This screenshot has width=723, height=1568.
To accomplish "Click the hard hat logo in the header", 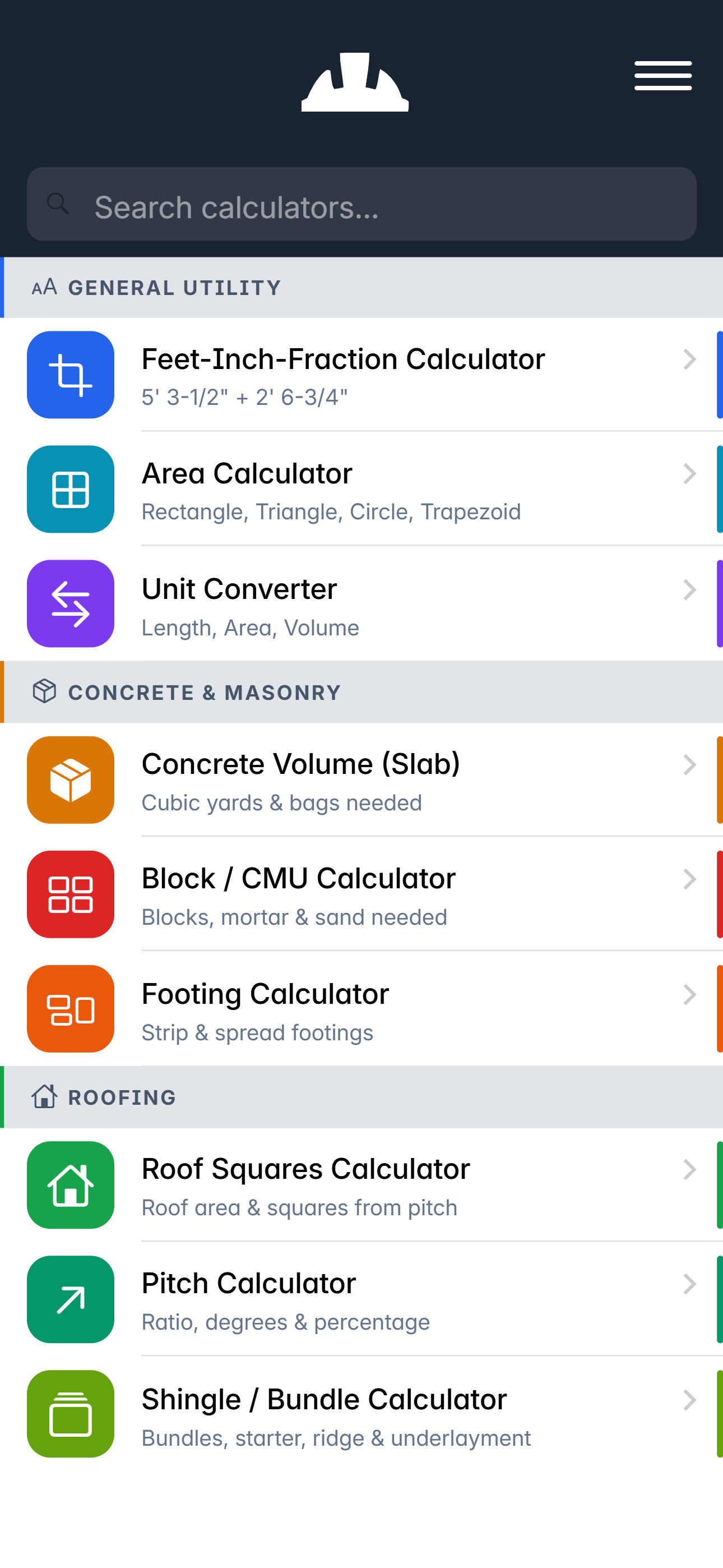I will pos(355,84).
